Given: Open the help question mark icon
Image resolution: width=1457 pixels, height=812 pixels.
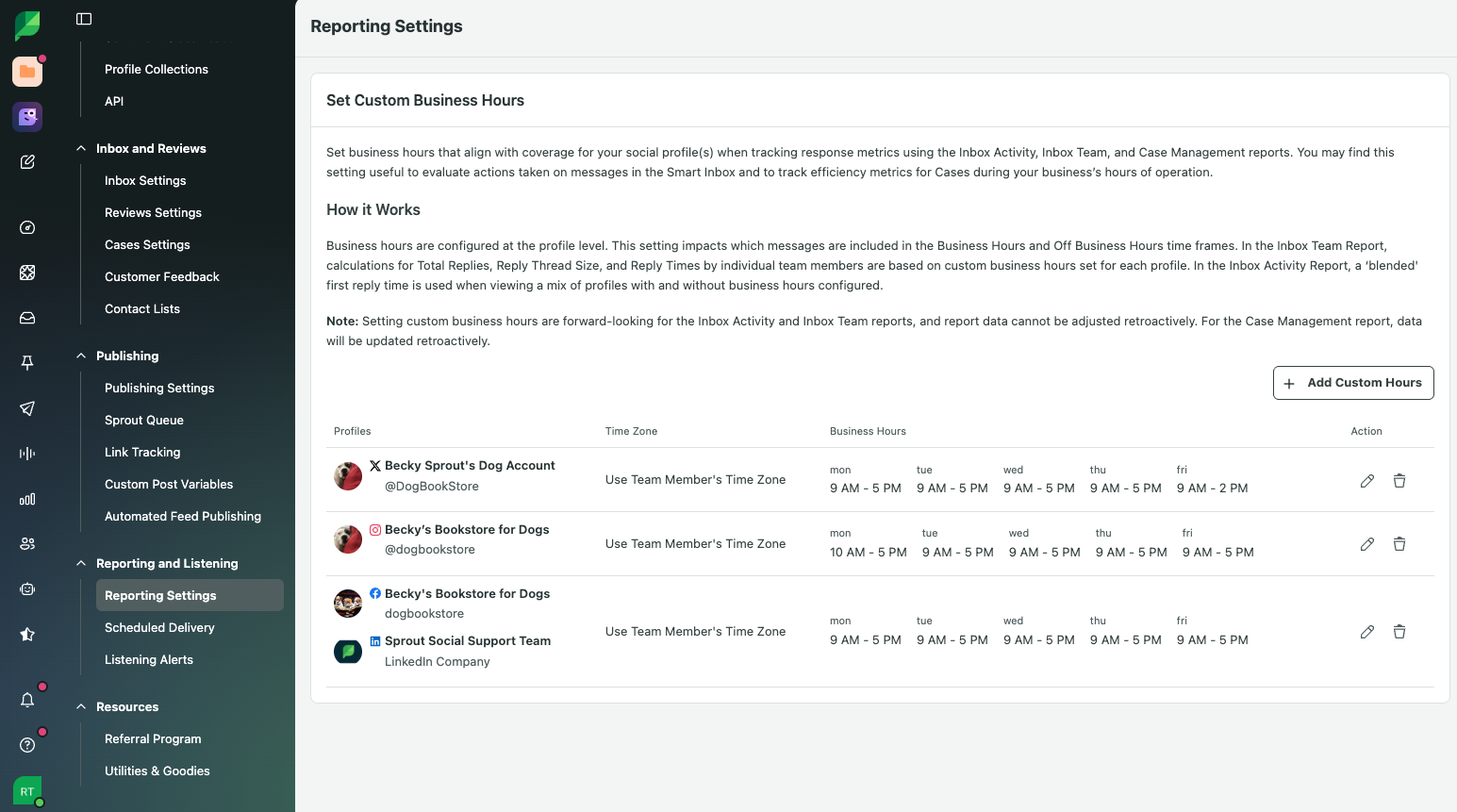Looking at the screenshot, I should click(27, 745).
